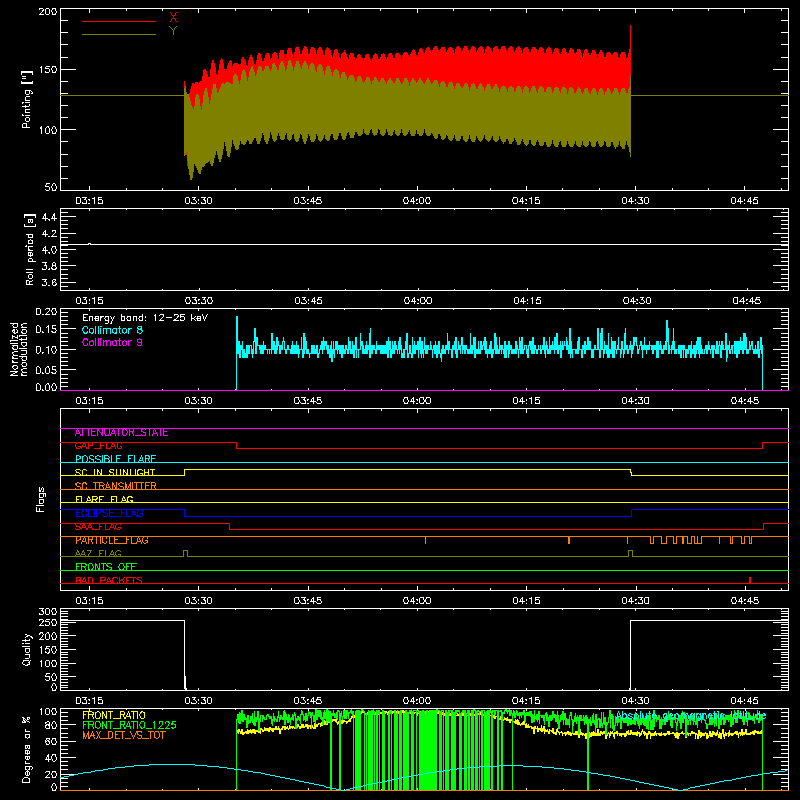800x800 pixels.
Task: Click the FLARE_FLAG label
Action: click(x=104, y=499)
